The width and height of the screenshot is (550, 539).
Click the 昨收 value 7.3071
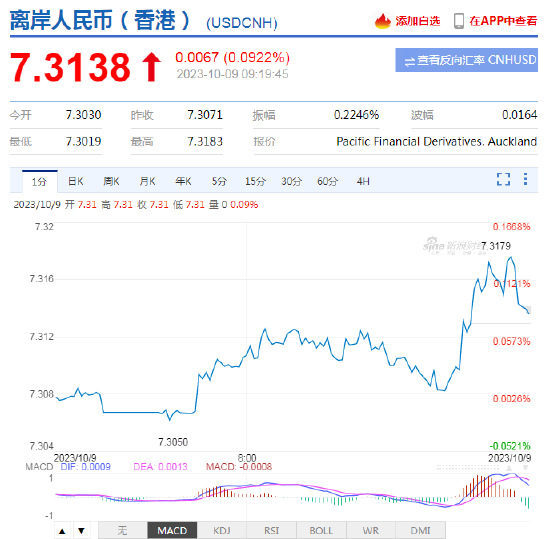[205, 115]
